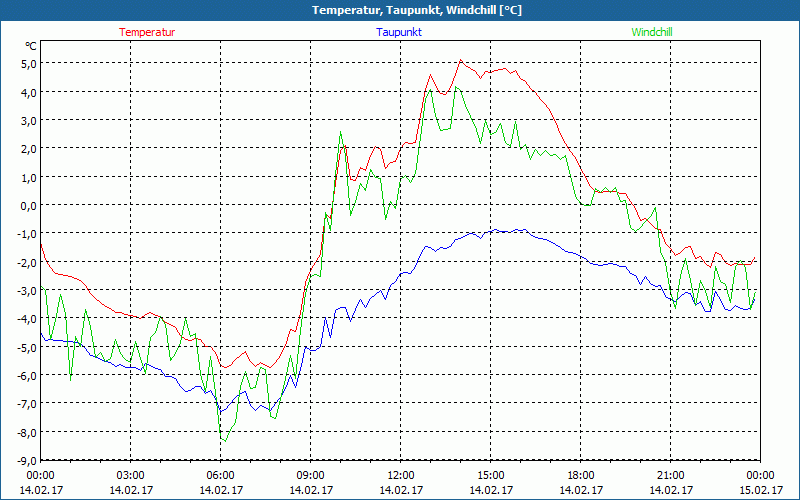The width and height of the screenshot is (800, 500).
Task: Click the 09:00 time axis label
Action: 311,475
